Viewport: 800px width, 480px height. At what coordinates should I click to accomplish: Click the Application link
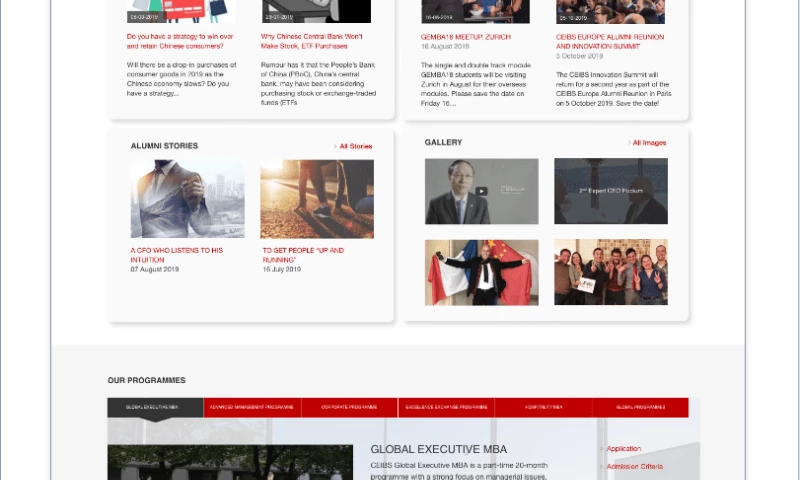623,449
